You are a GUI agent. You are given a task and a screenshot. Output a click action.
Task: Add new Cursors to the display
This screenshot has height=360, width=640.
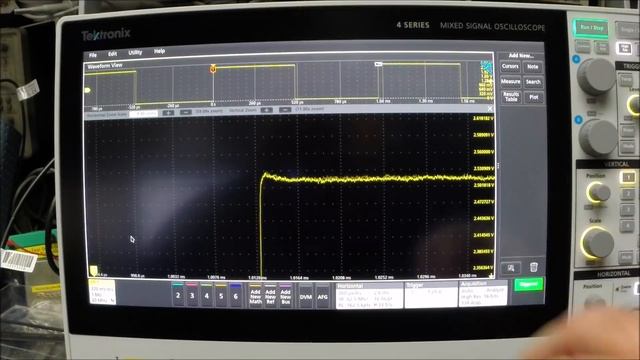click(x=510, y=67)
